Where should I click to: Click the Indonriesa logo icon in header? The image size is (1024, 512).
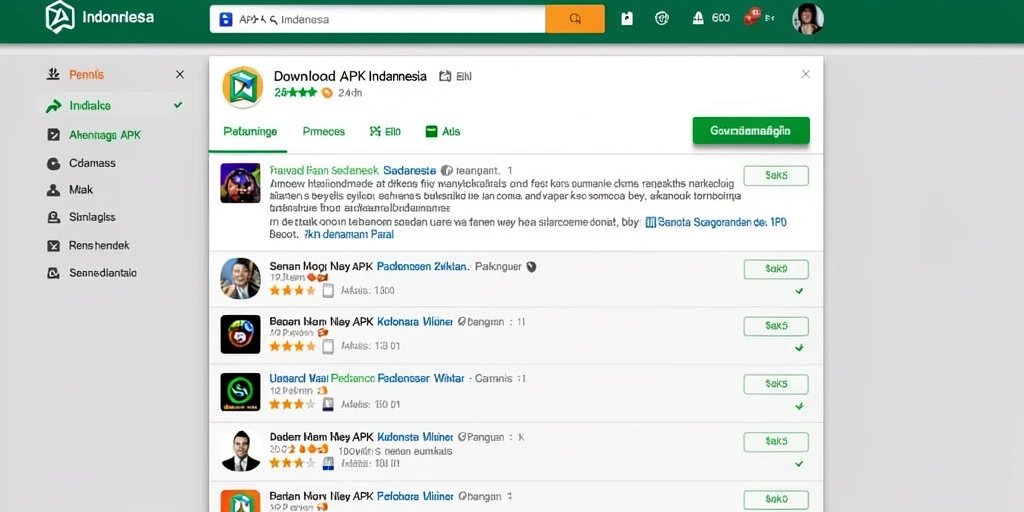click(60, 18)
